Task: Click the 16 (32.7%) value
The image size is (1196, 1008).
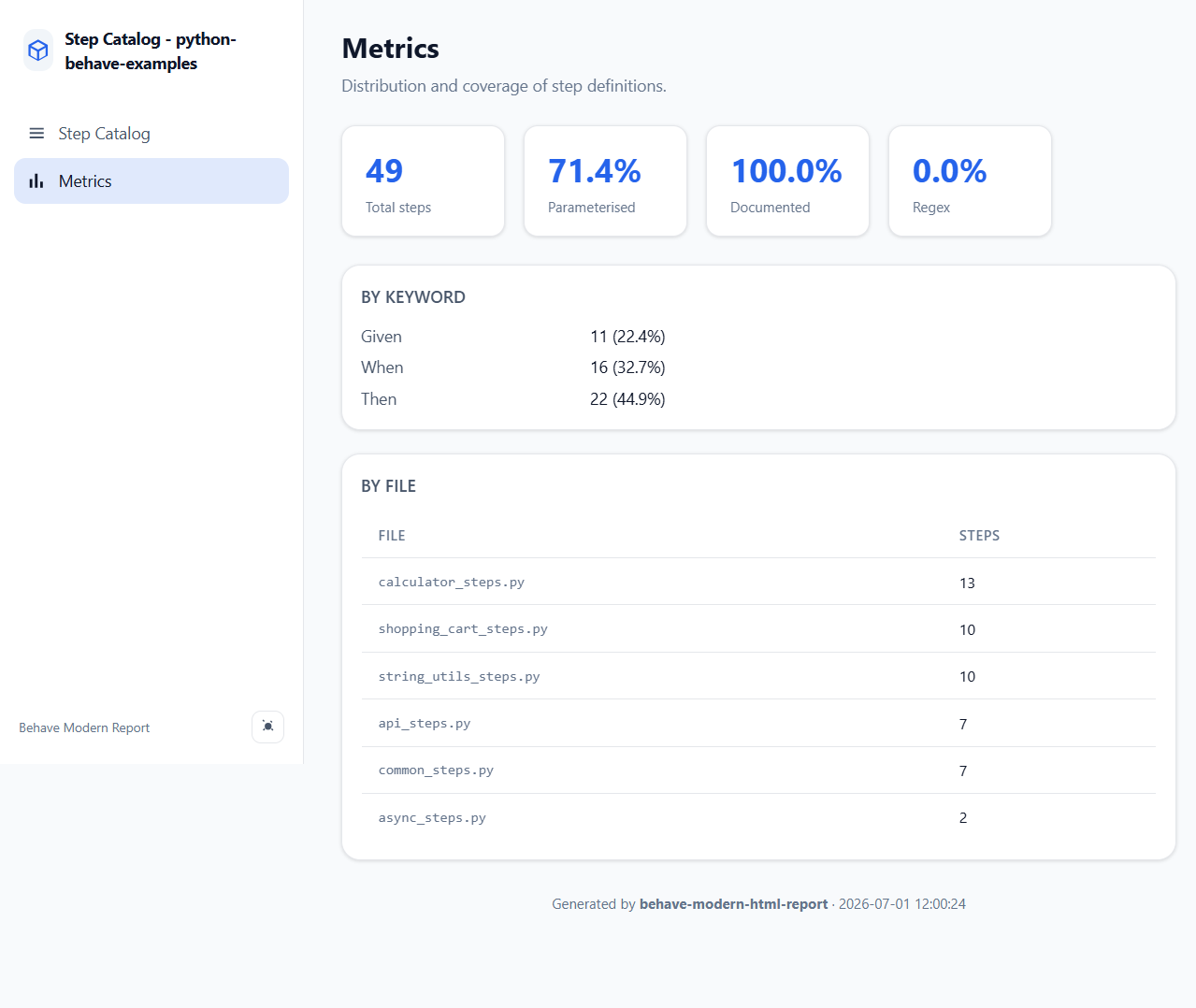Action: [x=627, y=367]
